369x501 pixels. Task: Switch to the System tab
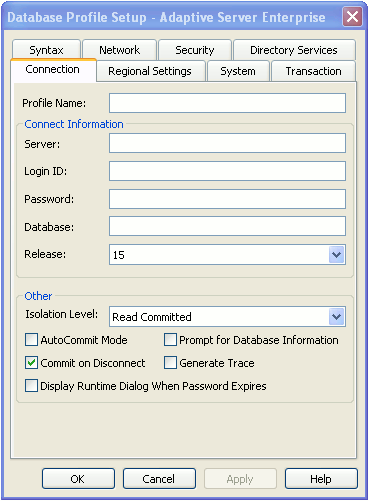pos(238,71)
